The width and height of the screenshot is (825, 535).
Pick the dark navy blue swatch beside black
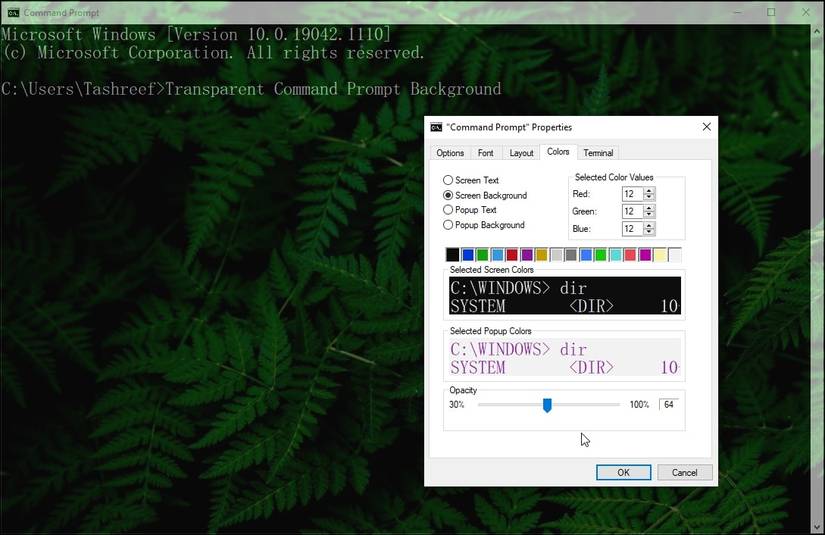click(x=467, y=255)
